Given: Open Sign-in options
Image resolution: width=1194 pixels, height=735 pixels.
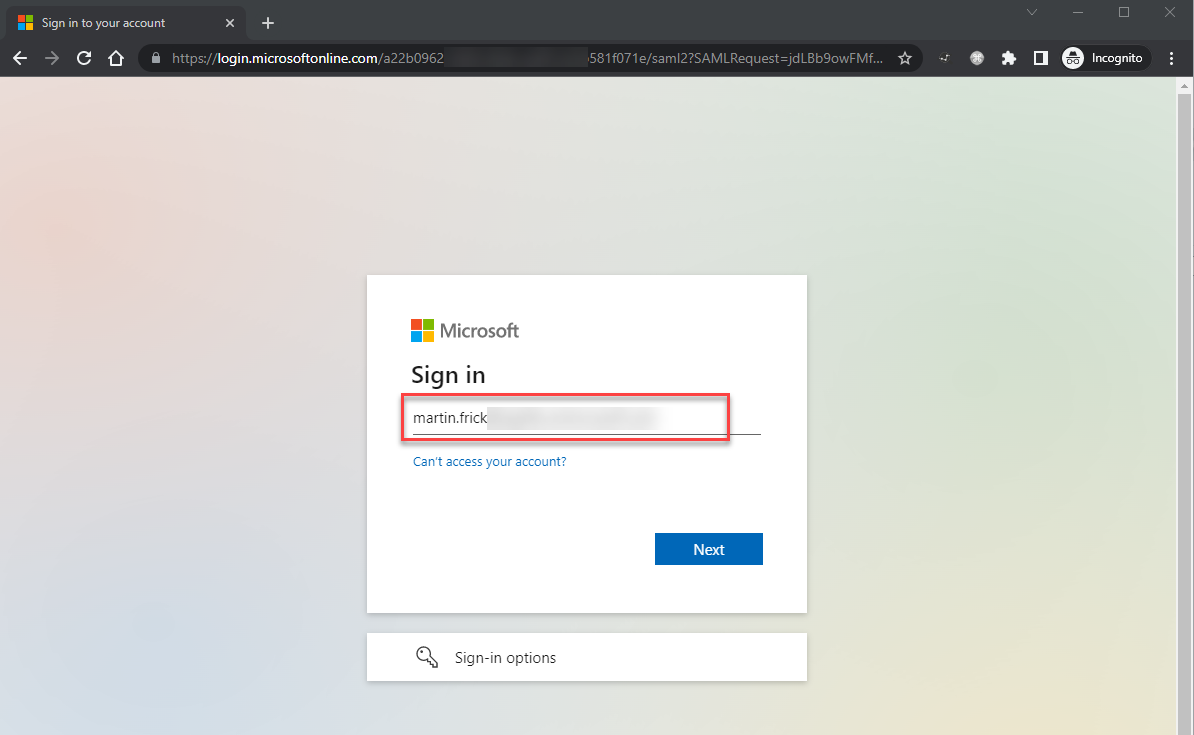Looking at the screenshot, I should 586,657.
